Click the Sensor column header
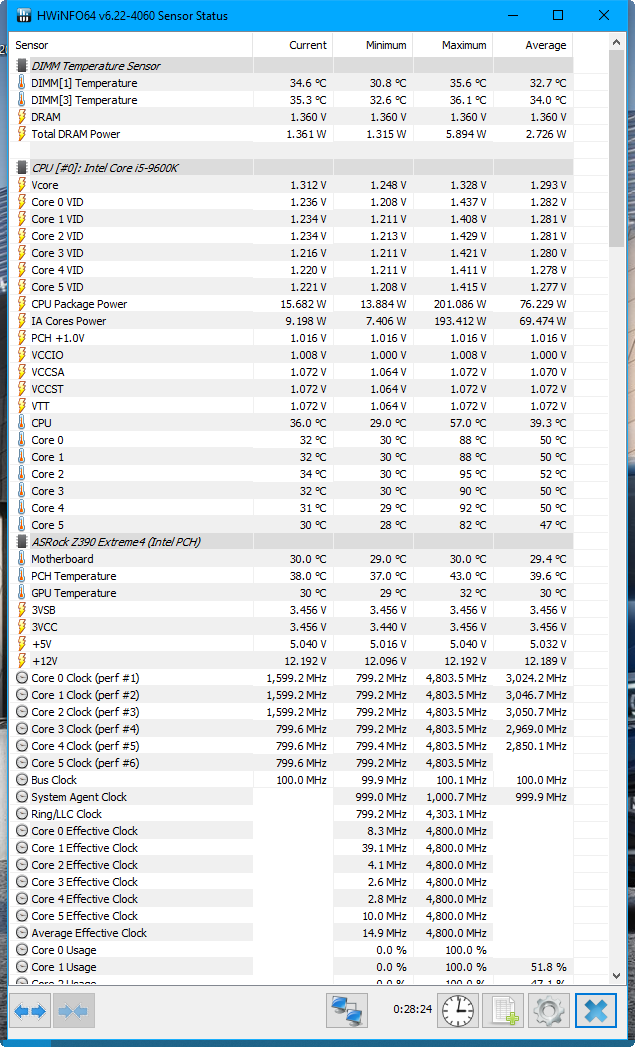 point(132,45)
